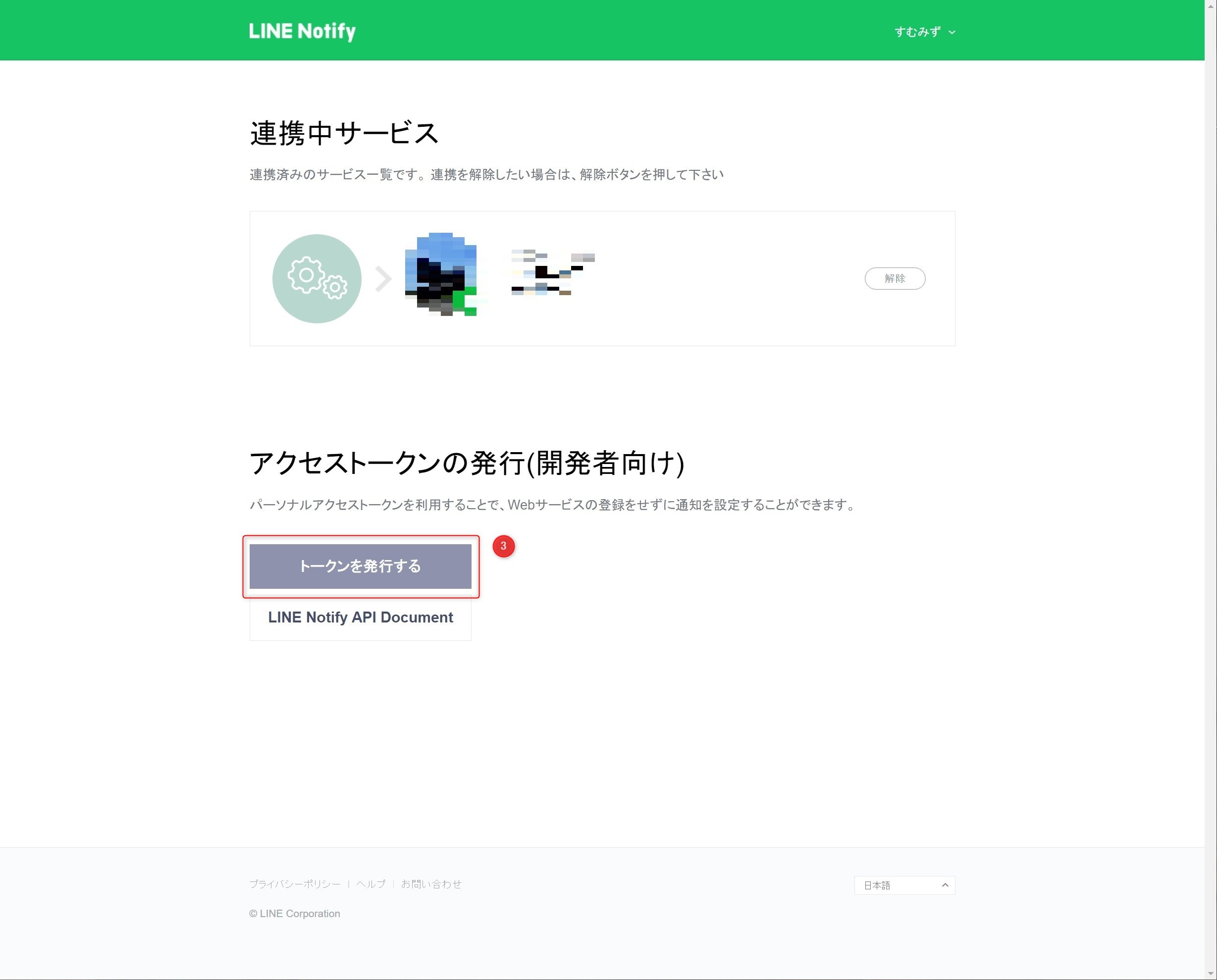This screenshot has height=980, width=1217.
Task: Click the pixelated profile avatar image
Action: (441, 274)
